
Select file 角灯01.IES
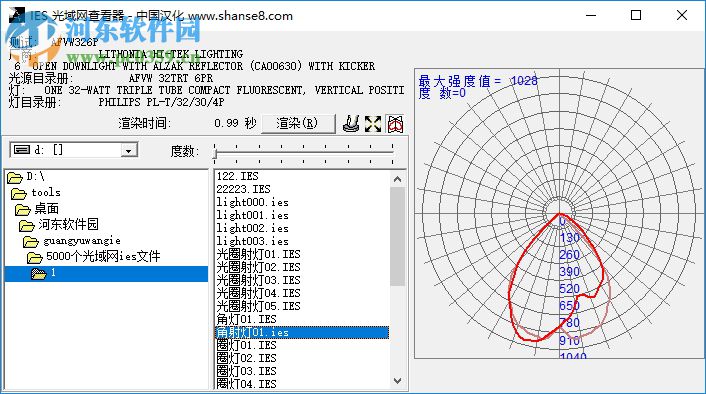246,319
